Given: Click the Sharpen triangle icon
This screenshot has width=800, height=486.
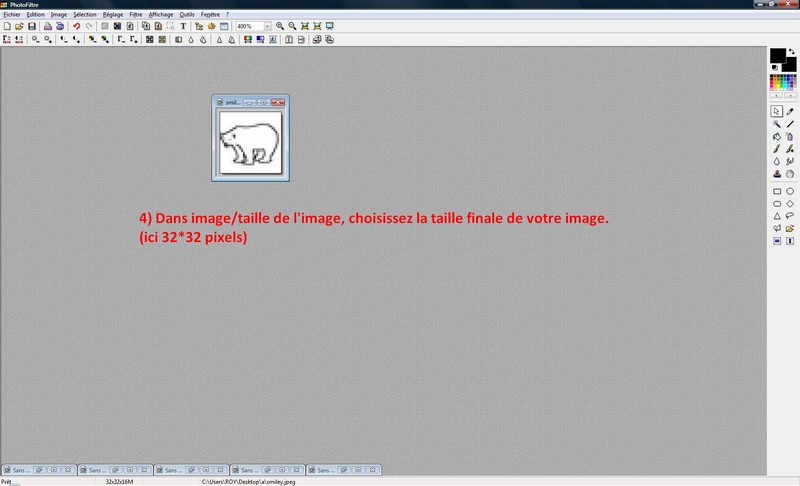Looking at the screenshot, I should (219, 39).
